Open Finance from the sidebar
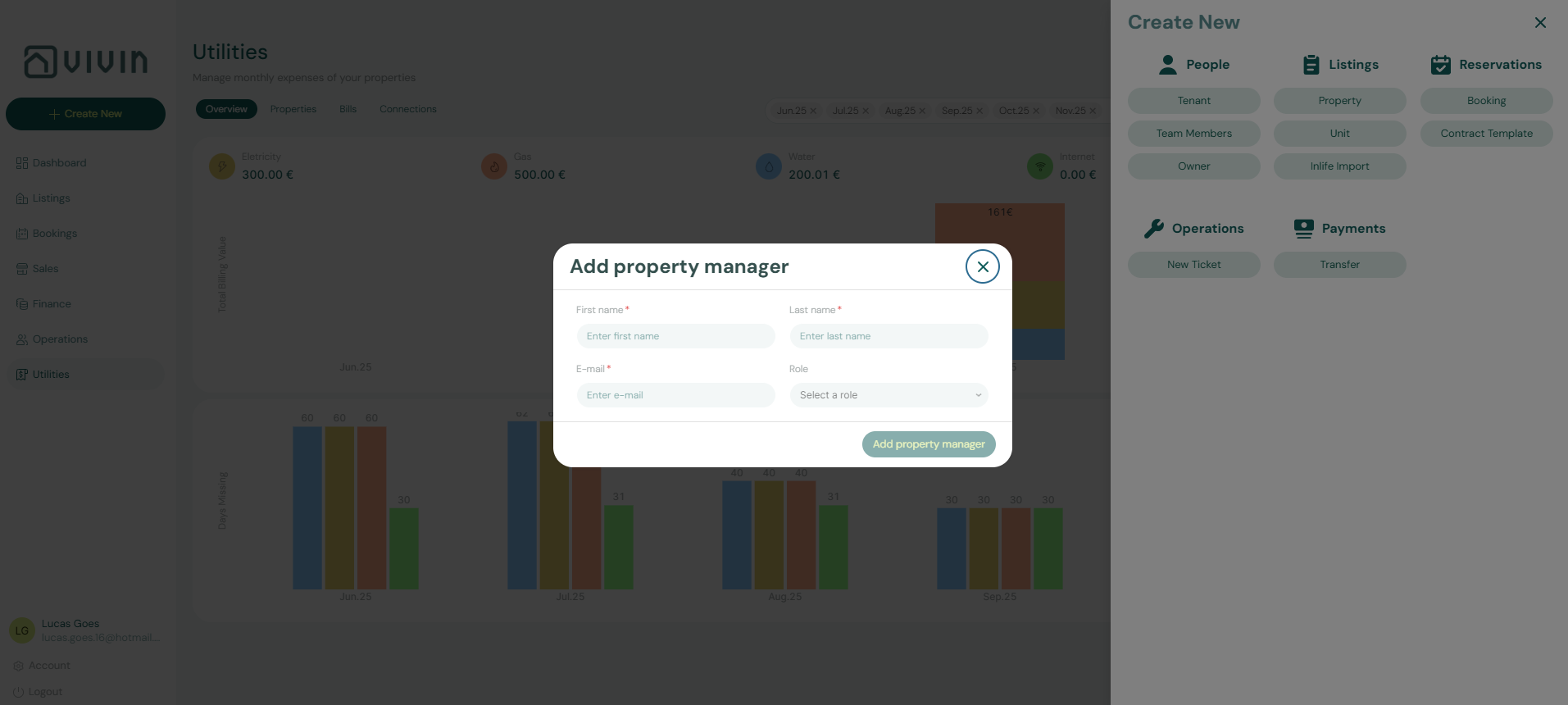The image size is (1568, 705). [x=85, y=304]
